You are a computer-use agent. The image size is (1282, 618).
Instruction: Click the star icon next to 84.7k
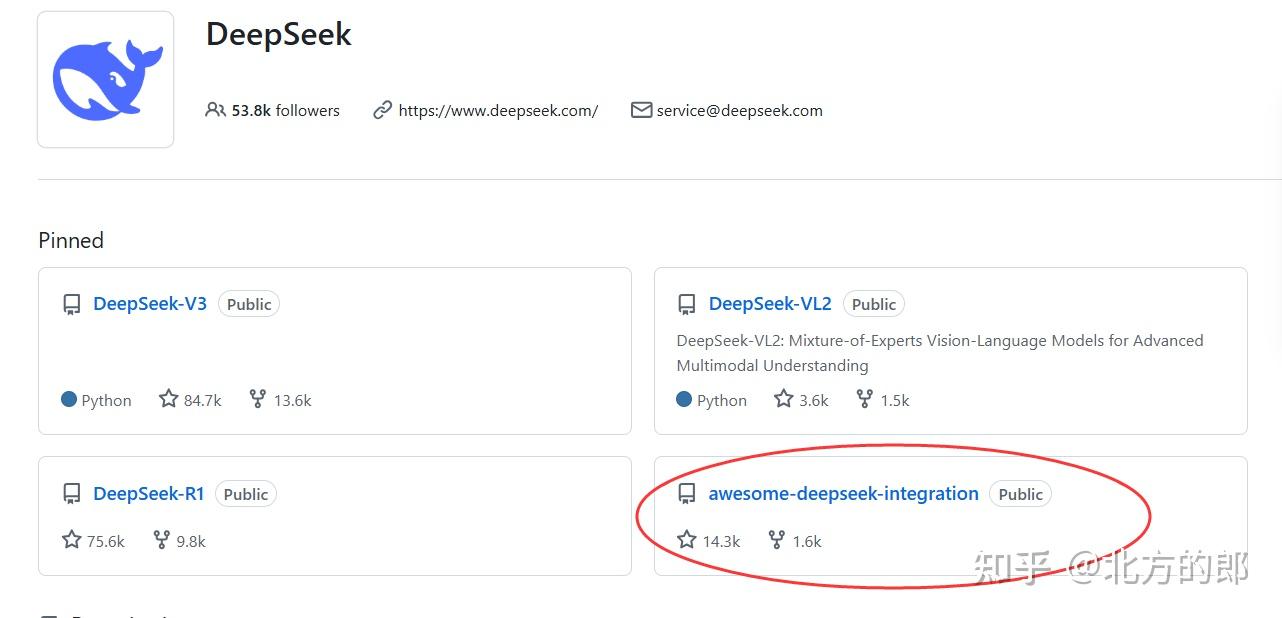coord(167,398)
